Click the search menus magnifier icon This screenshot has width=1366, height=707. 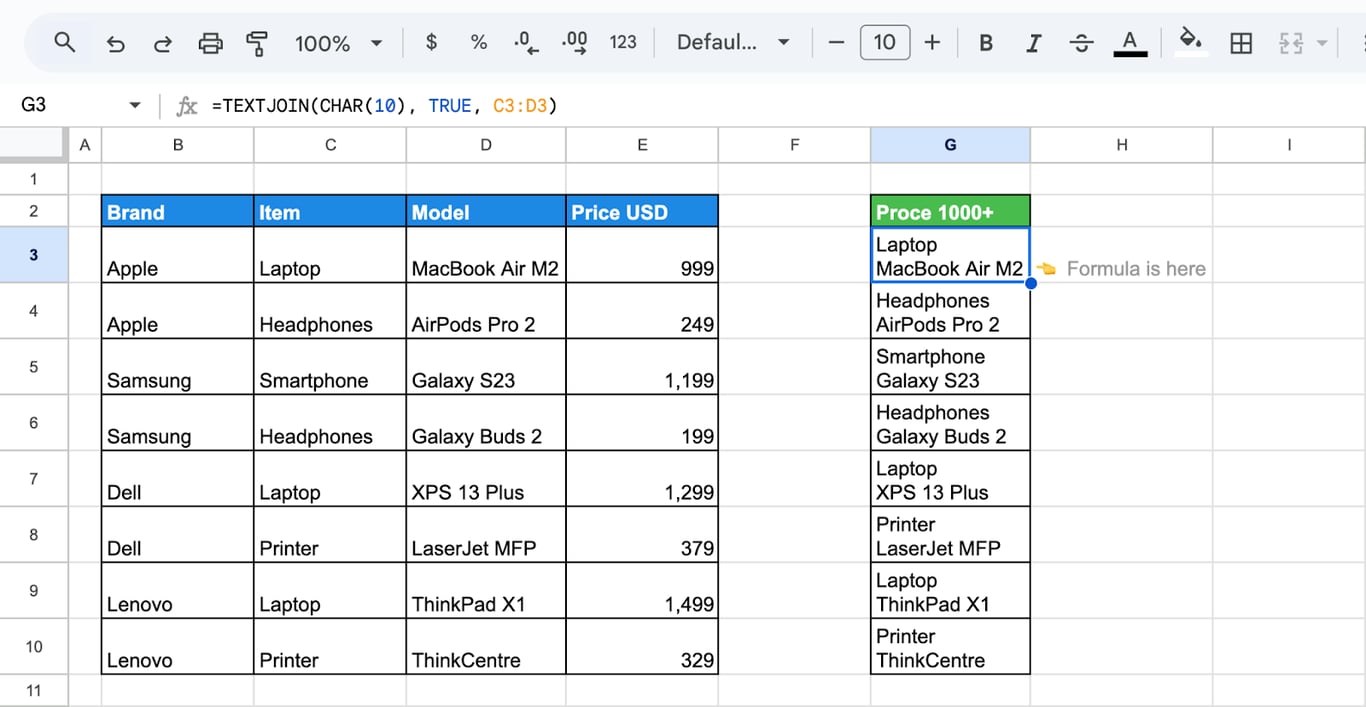65,42
